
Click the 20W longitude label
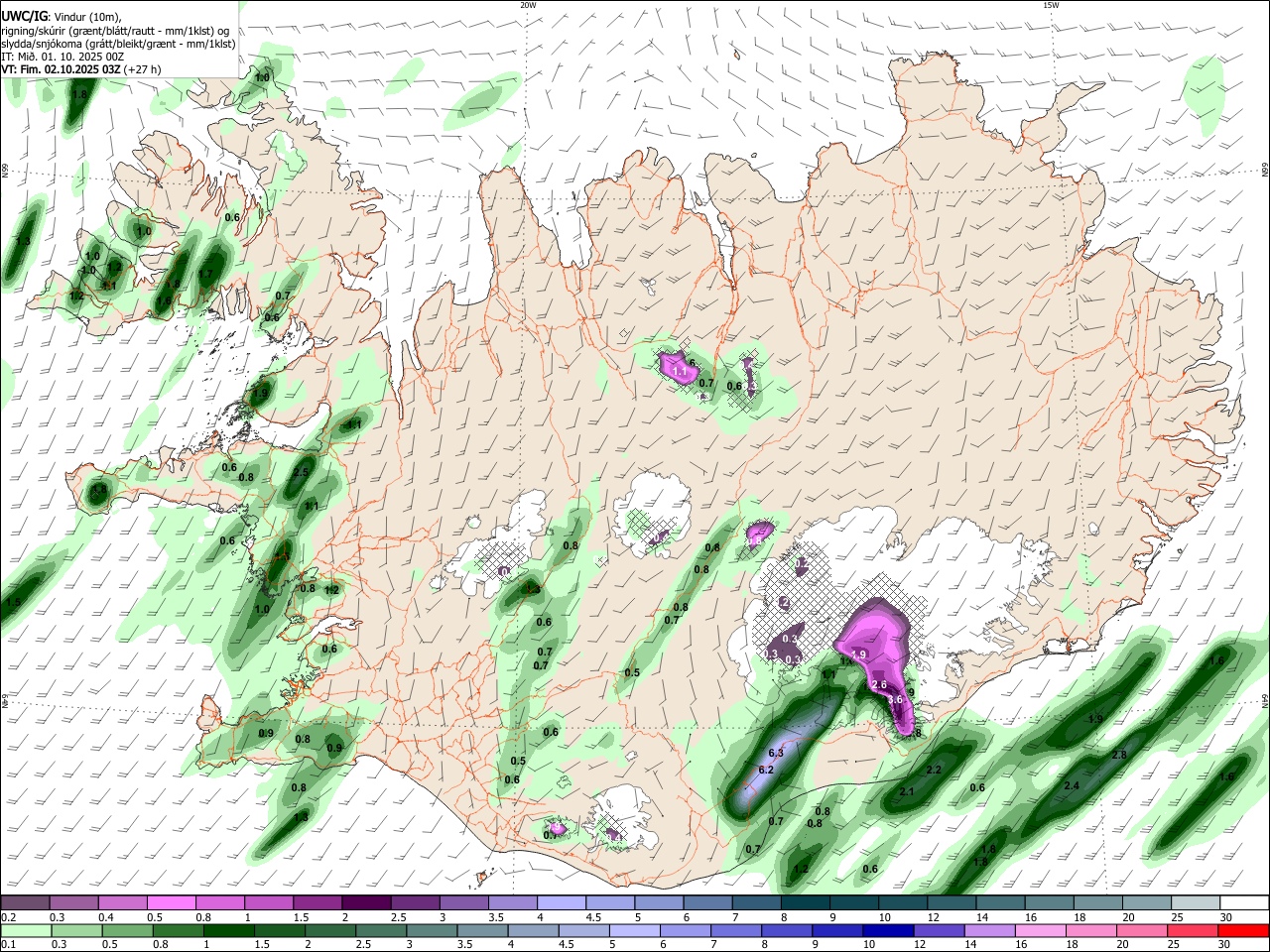(x=528, y=5)
